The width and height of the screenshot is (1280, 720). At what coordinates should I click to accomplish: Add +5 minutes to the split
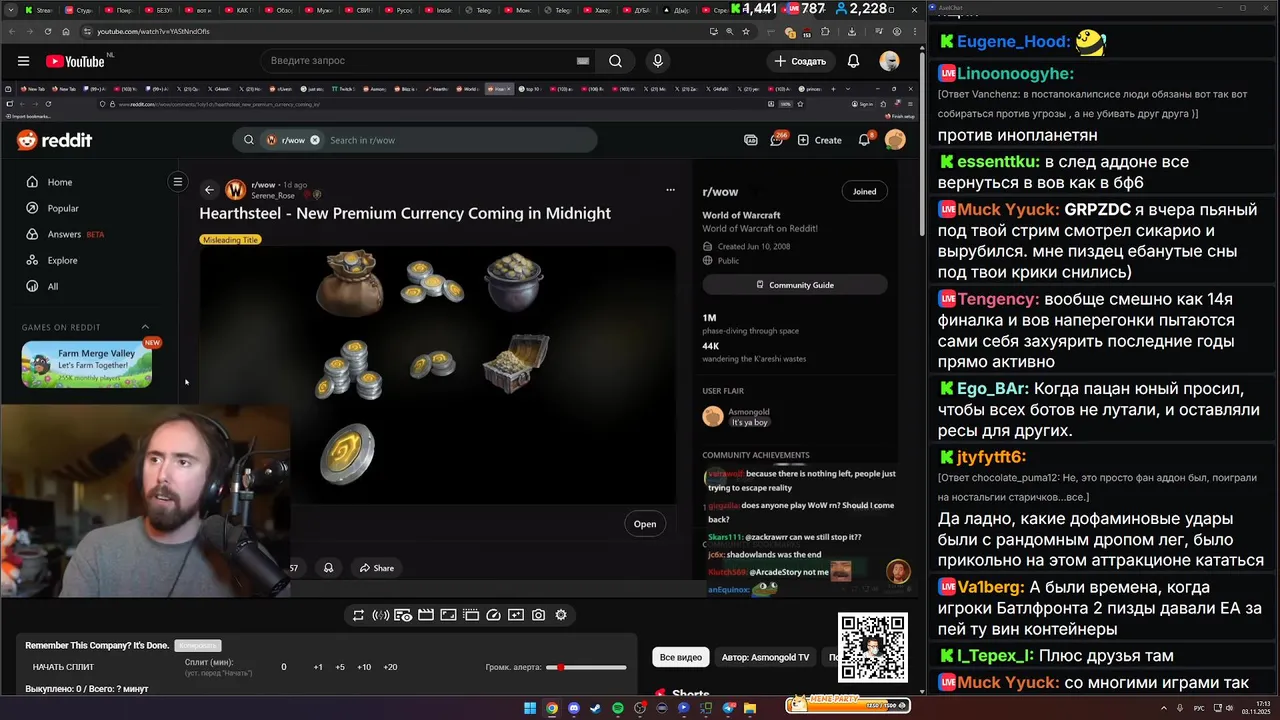click(340, 667)
